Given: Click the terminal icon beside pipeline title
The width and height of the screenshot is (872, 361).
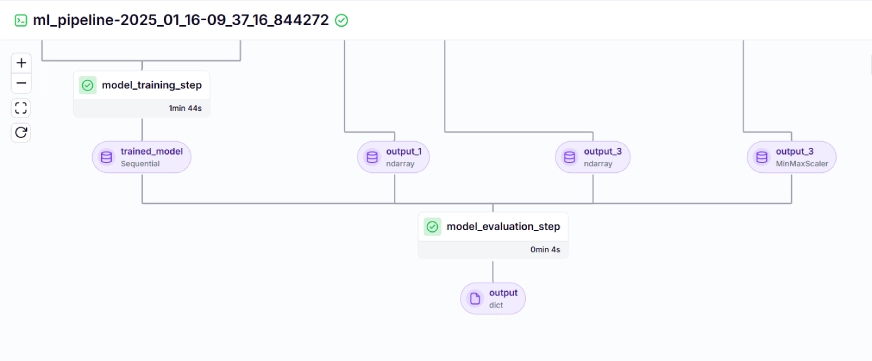Looking at the screenshot, I should click(21, 21).
